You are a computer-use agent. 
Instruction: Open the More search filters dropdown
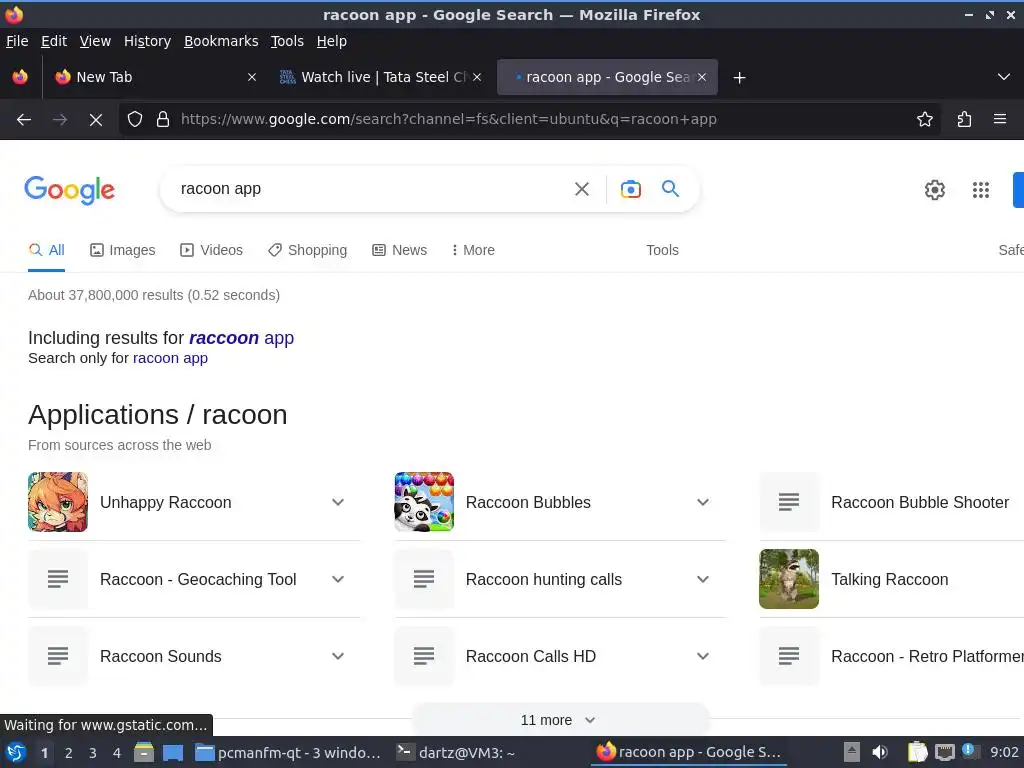(x=473, y=250)
